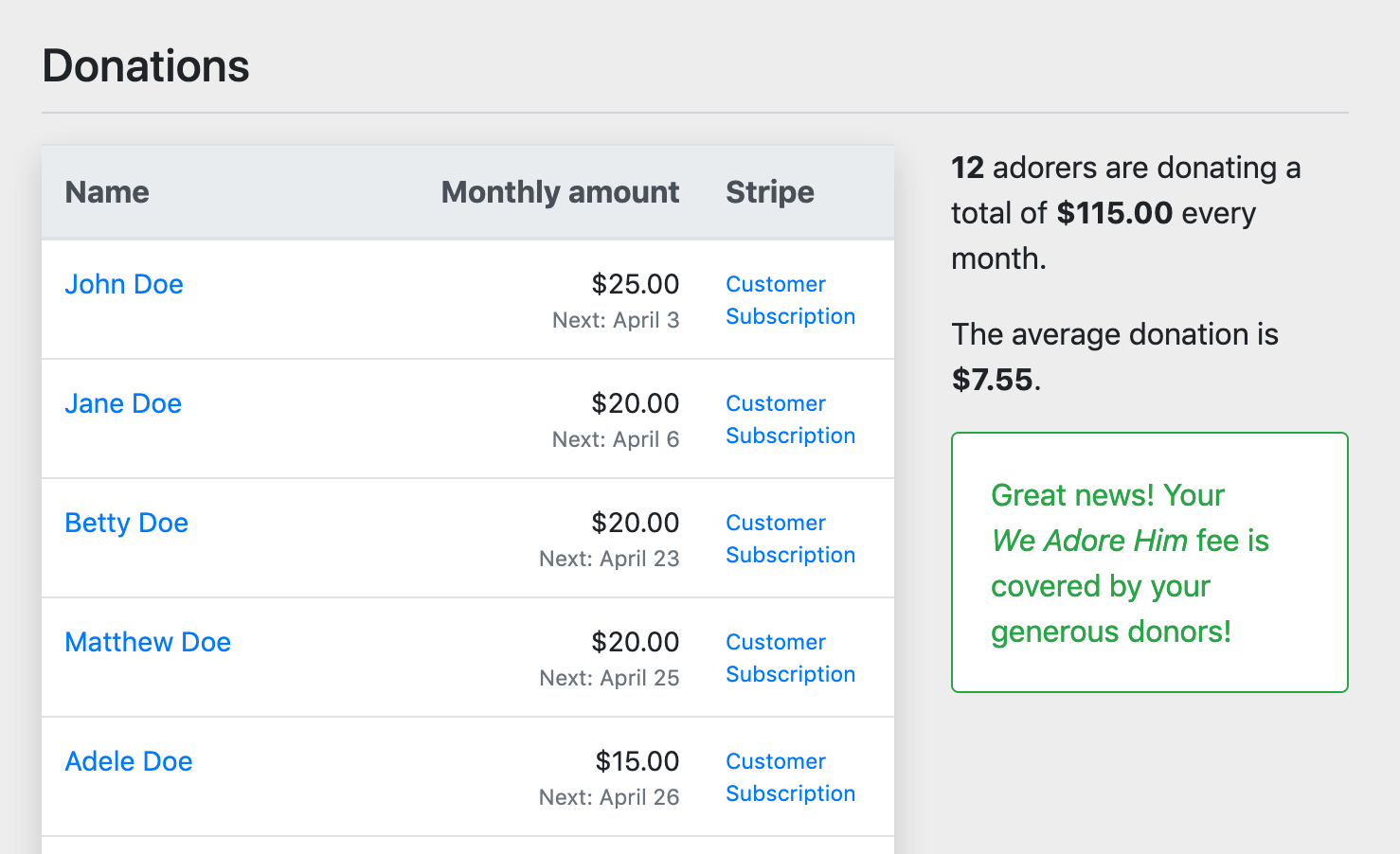
Task: Open John Doe's donor profile link
Action: 124,284
